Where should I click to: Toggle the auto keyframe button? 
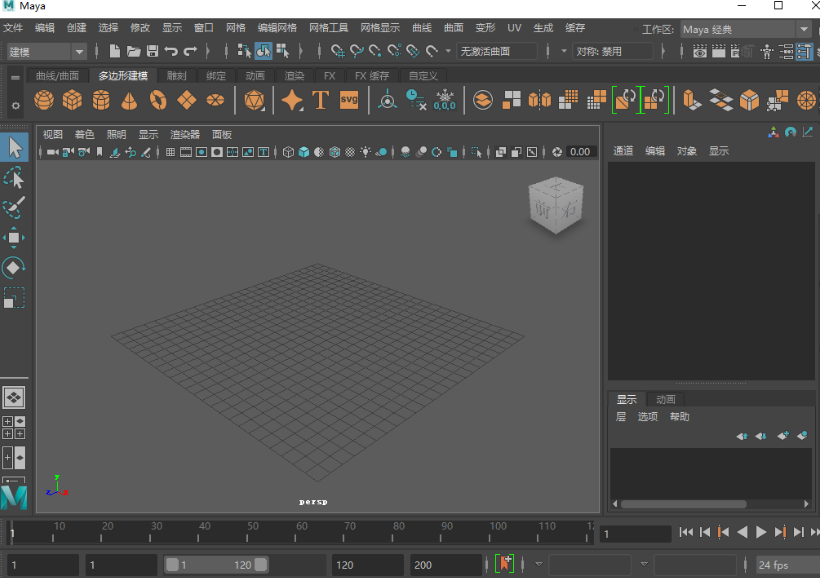pos(504,565)
